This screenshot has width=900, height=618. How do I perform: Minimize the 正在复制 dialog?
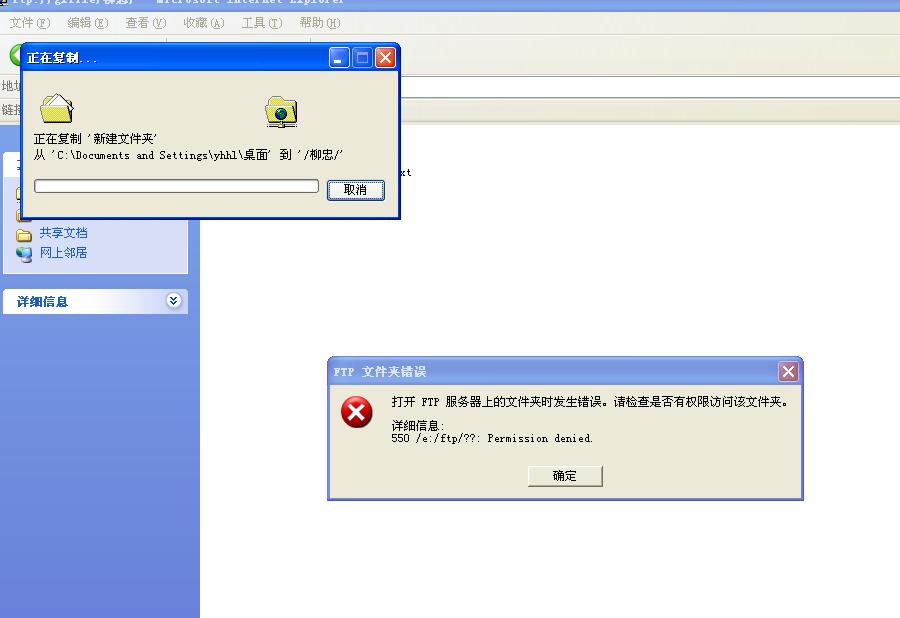tap(339, 57)
